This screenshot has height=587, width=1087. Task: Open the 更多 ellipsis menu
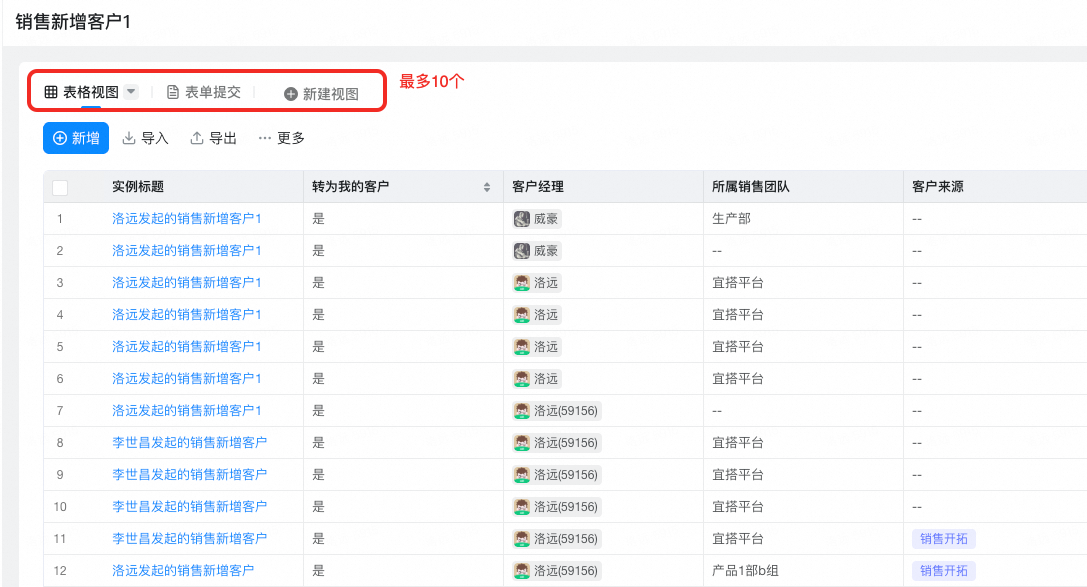pos(265,138)
